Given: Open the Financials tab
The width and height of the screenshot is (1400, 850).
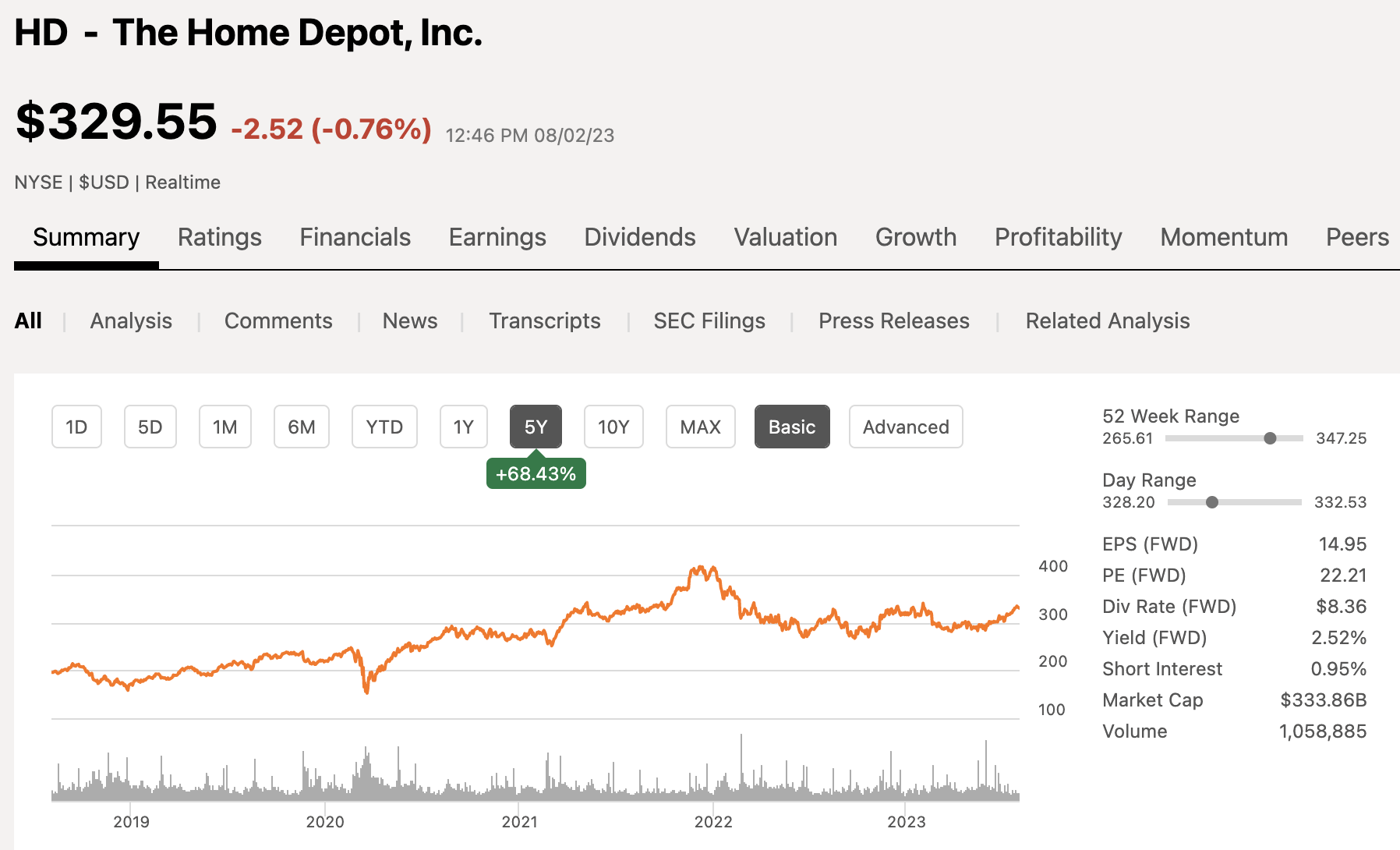Looking at the screenshot, I should 355,237.
